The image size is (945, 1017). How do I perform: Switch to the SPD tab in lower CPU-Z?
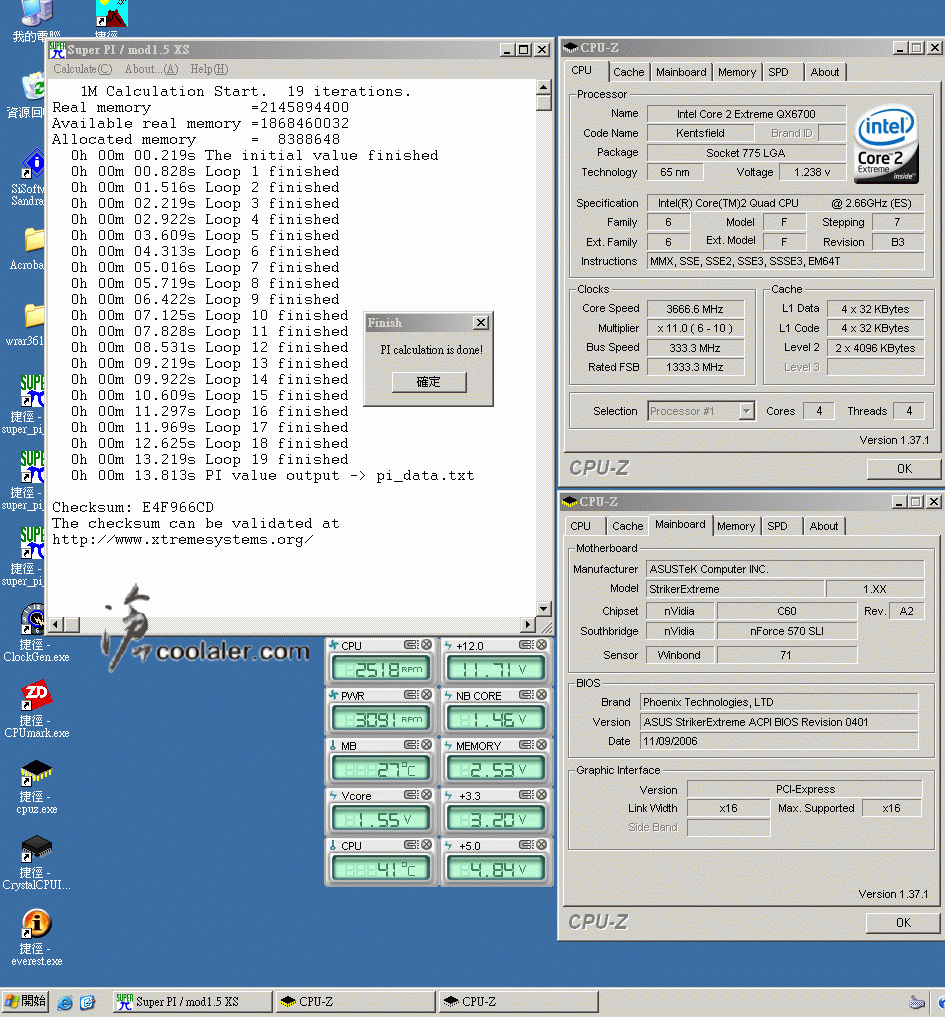777,526
